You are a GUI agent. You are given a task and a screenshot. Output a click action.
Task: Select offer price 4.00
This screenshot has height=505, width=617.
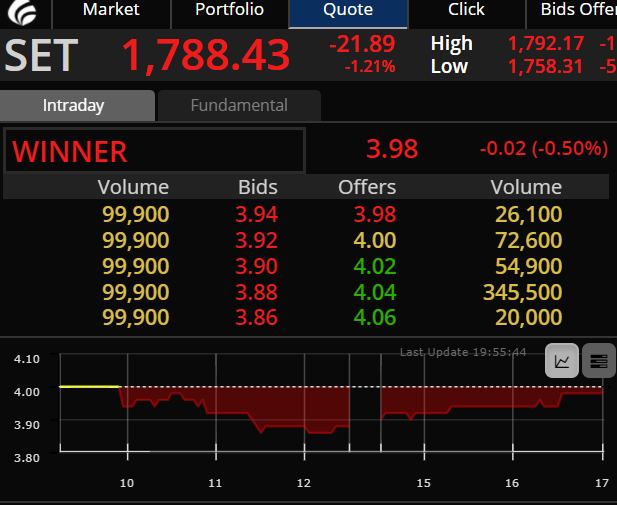[375, 240]
